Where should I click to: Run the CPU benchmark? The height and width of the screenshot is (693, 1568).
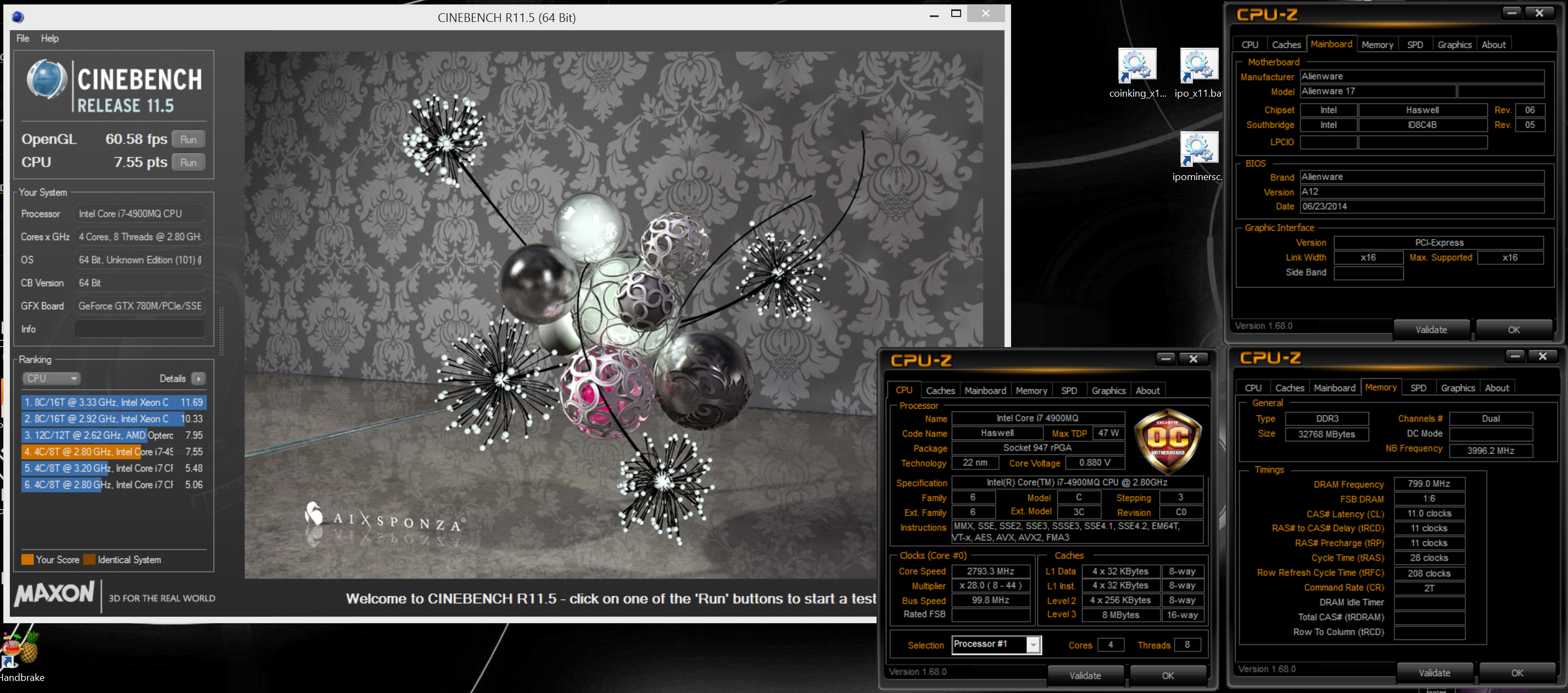tap(188, 163)
